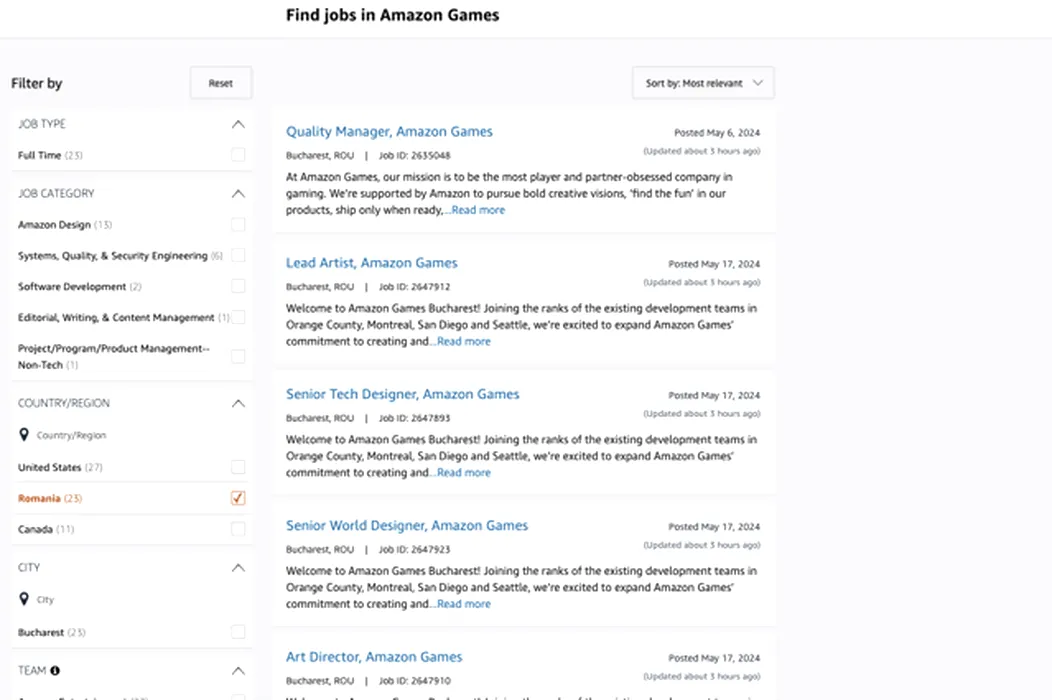Click the Reset filters button

pos(221,83)
